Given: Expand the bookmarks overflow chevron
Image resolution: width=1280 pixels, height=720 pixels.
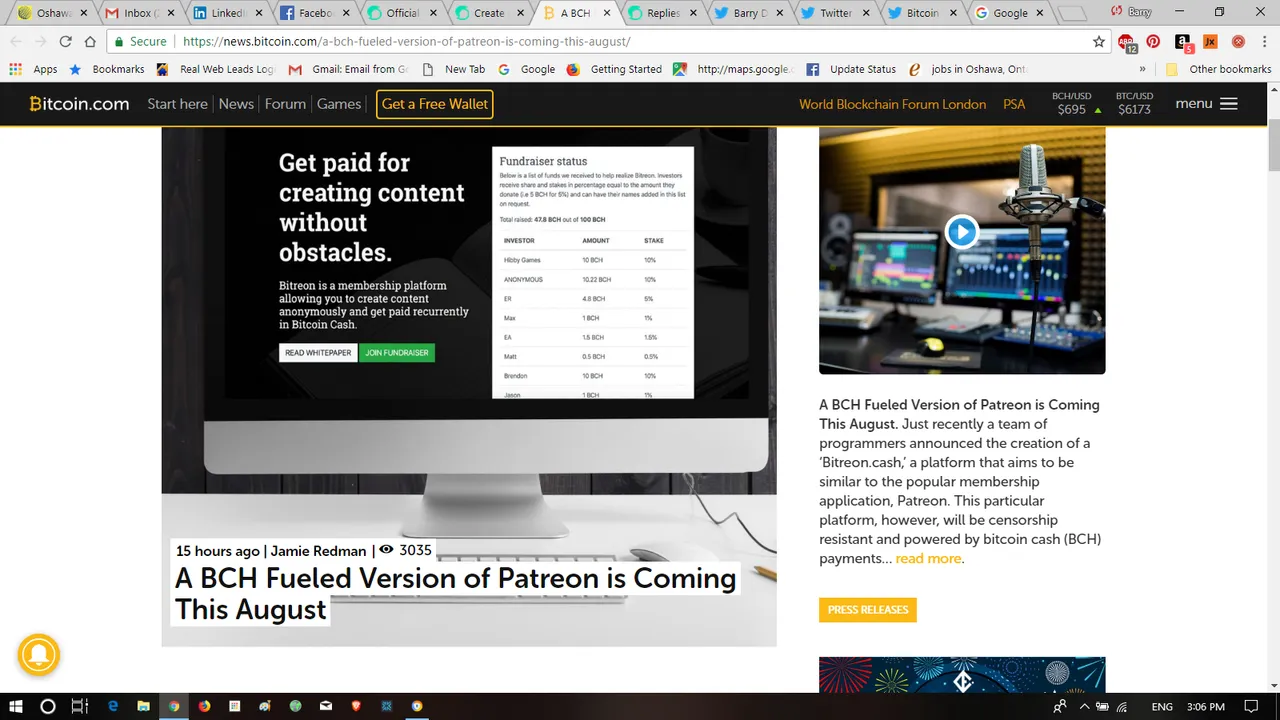Looking at the screenshot, I should (1143, 69).
